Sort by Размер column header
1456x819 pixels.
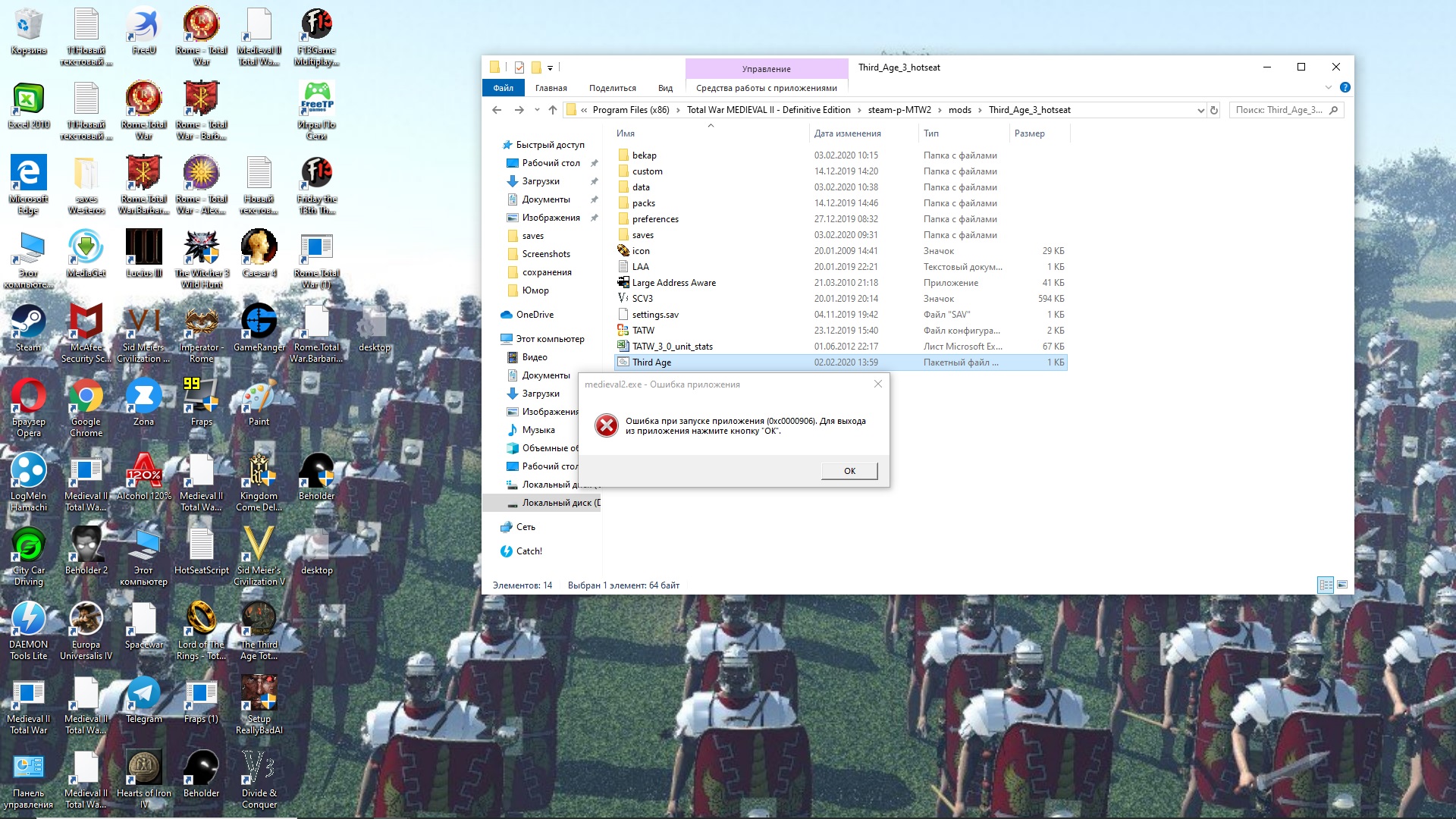pyautogui.click(x=1039, y=133)
